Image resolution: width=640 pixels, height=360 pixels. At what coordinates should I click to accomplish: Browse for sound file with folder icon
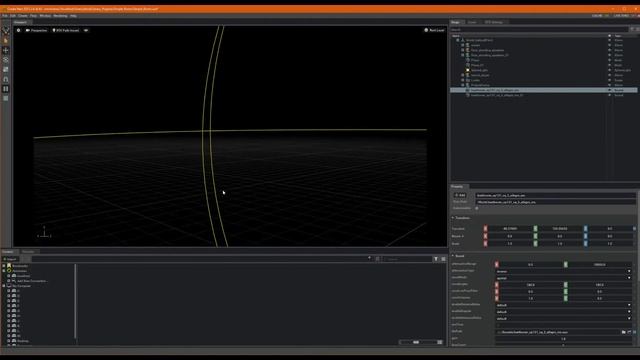click(x=623, y=332)
